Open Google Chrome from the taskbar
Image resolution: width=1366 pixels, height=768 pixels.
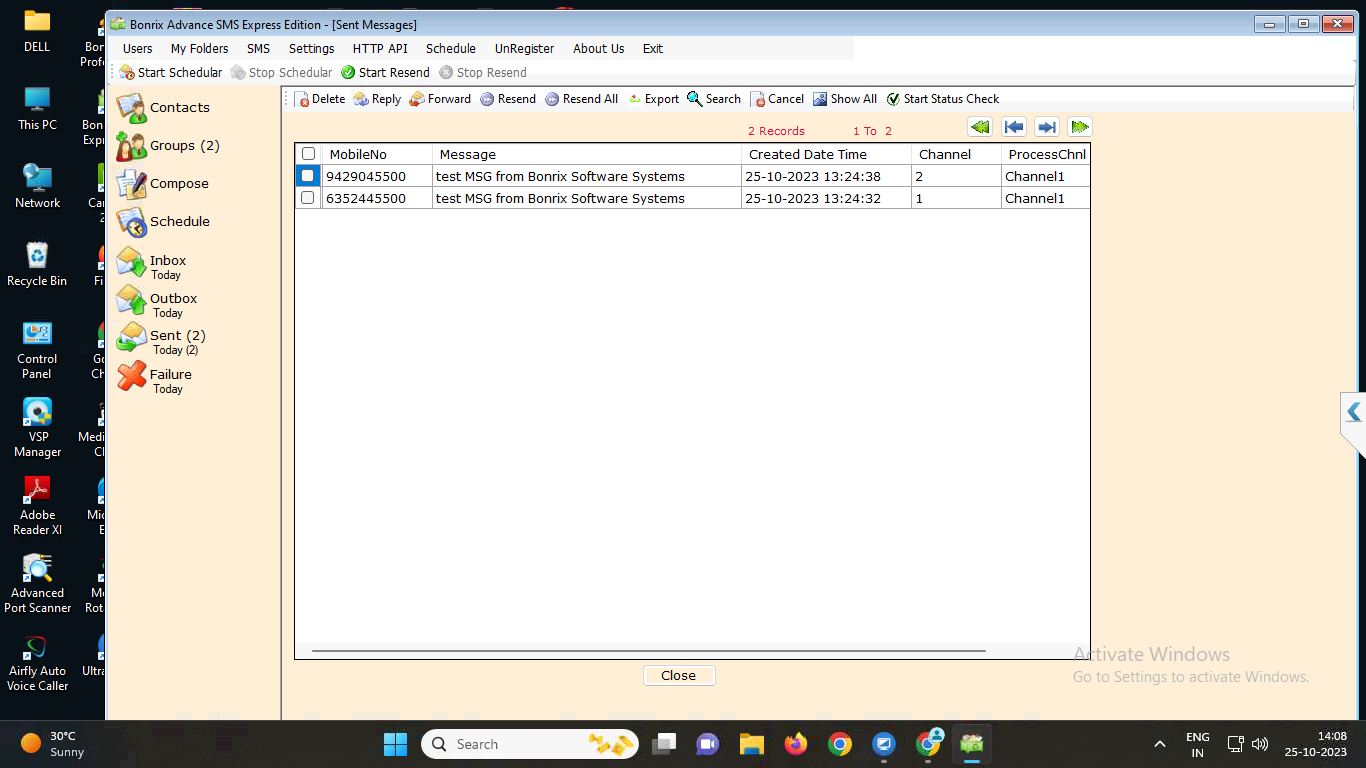(840, 744)
